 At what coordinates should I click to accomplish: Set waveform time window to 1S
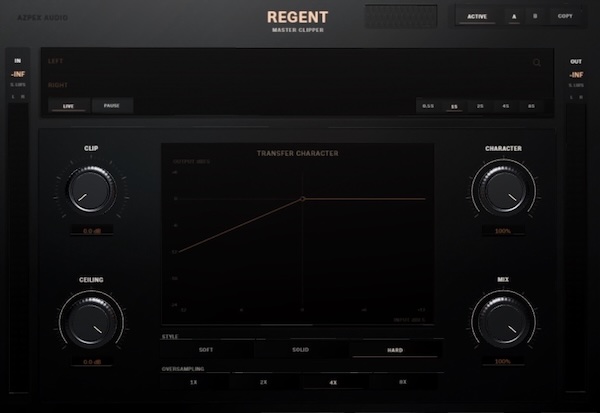[454, 106]
